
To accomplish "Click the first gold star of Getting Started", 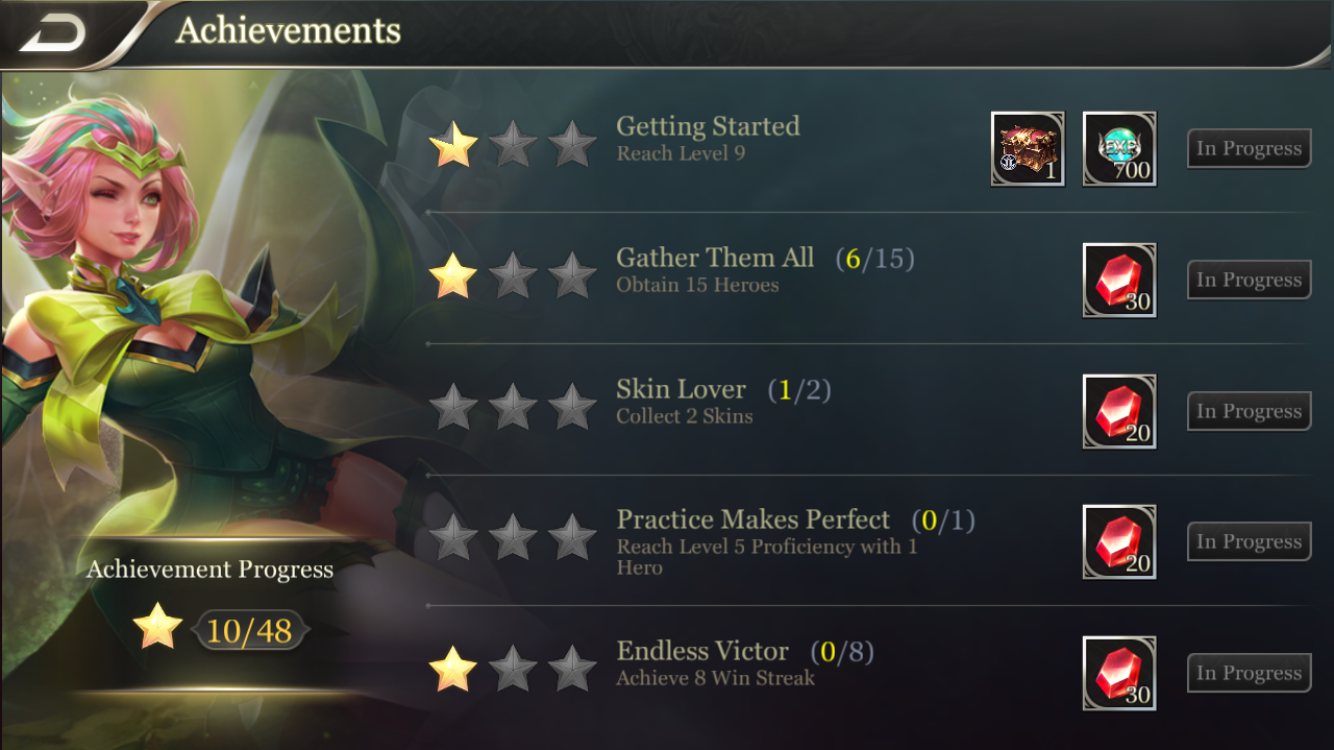I will coord(453,145).
